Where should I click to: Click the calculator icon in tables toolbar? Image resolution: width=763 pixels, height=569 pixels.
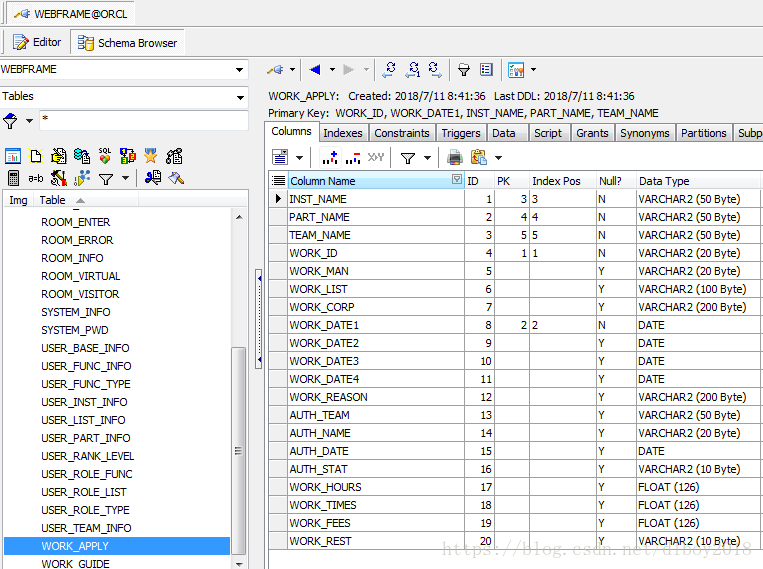click(x=13, y=179)
